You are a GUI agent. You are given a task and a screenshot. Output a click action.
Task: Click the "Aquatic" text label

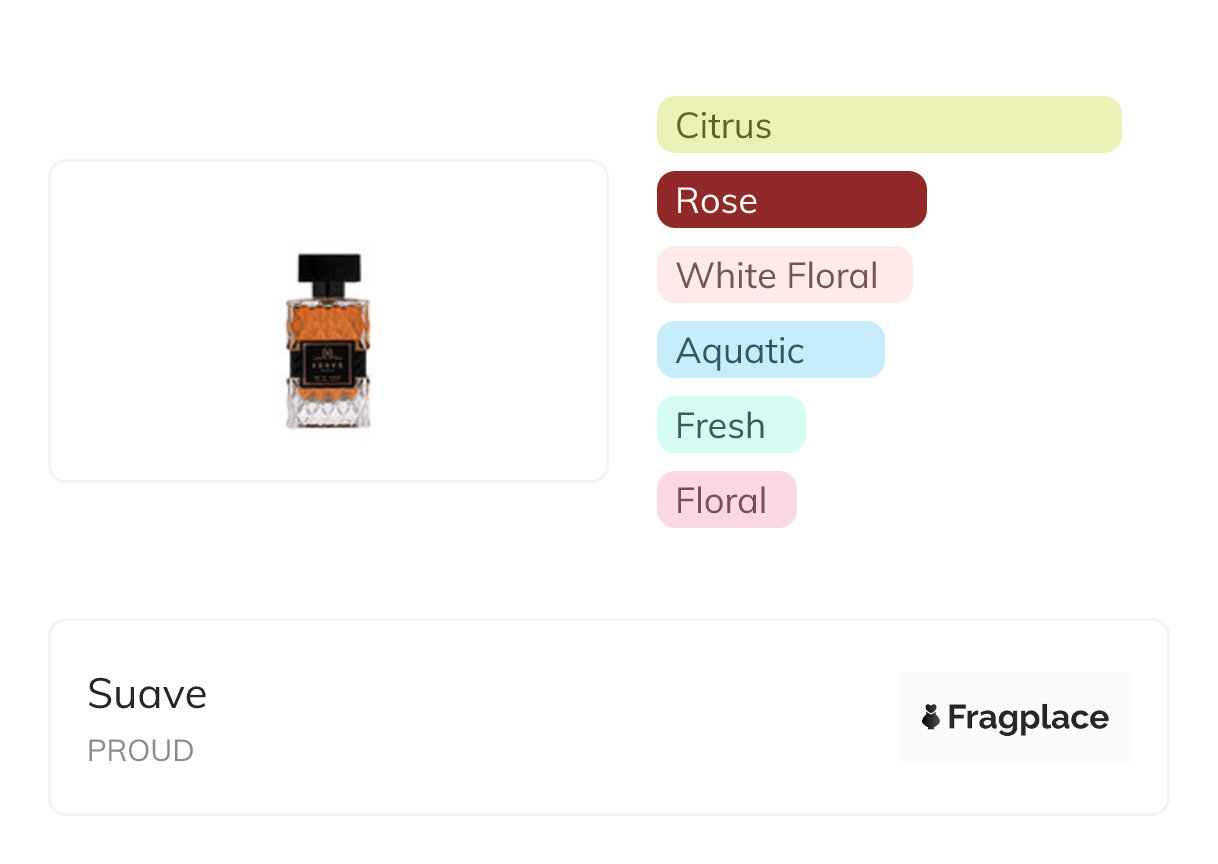click(740, 351)
